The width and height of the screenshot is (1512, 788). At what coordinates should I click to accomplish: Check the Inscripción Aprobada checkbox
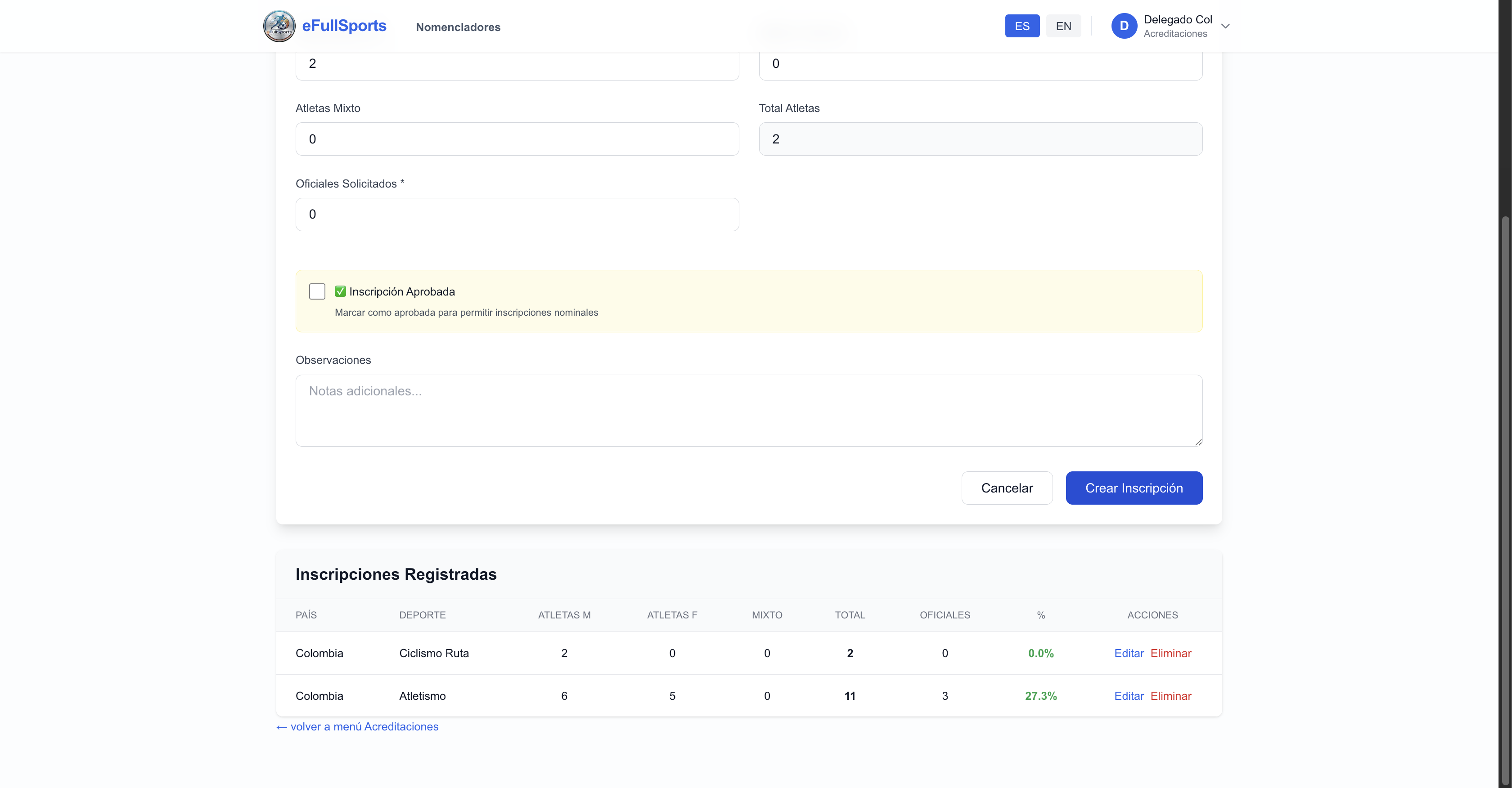pyautogui.click(x=317, y=291)
